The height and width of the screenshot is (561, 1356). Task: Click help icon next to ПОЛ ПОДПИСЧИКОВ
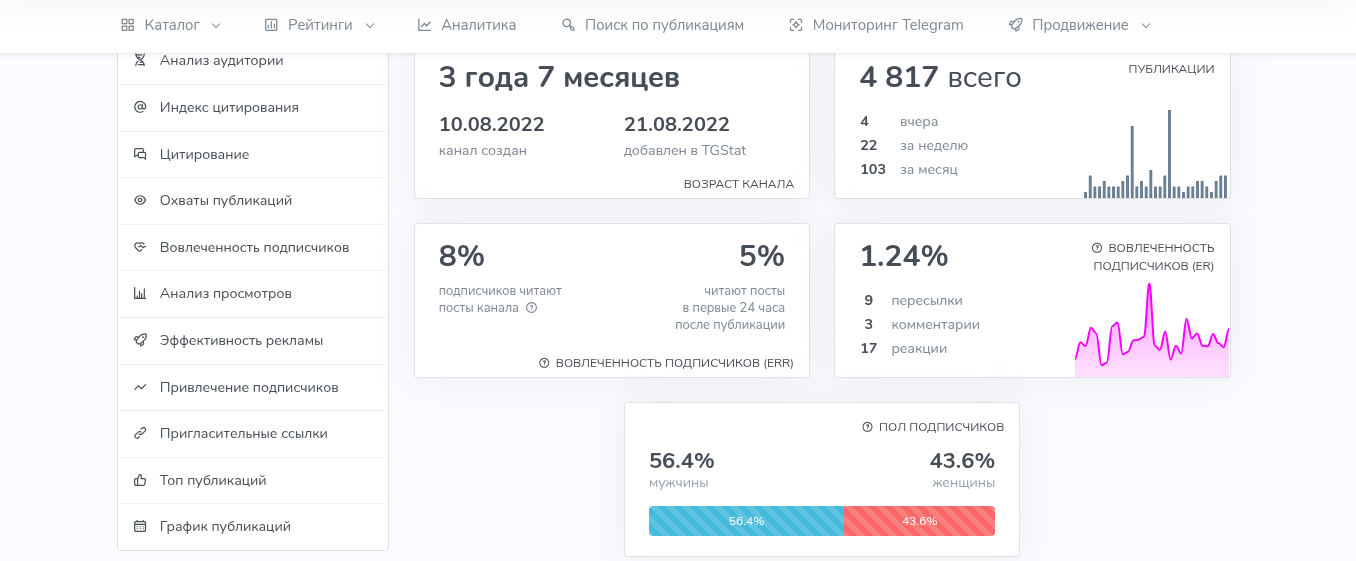pyautogui.click(x=867, y=427)
